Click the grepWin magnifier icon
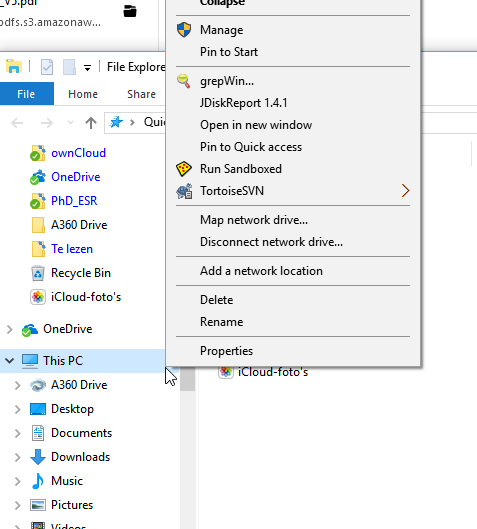The height and width of the screenshot is (529, 477). click(x=184, y=81)
